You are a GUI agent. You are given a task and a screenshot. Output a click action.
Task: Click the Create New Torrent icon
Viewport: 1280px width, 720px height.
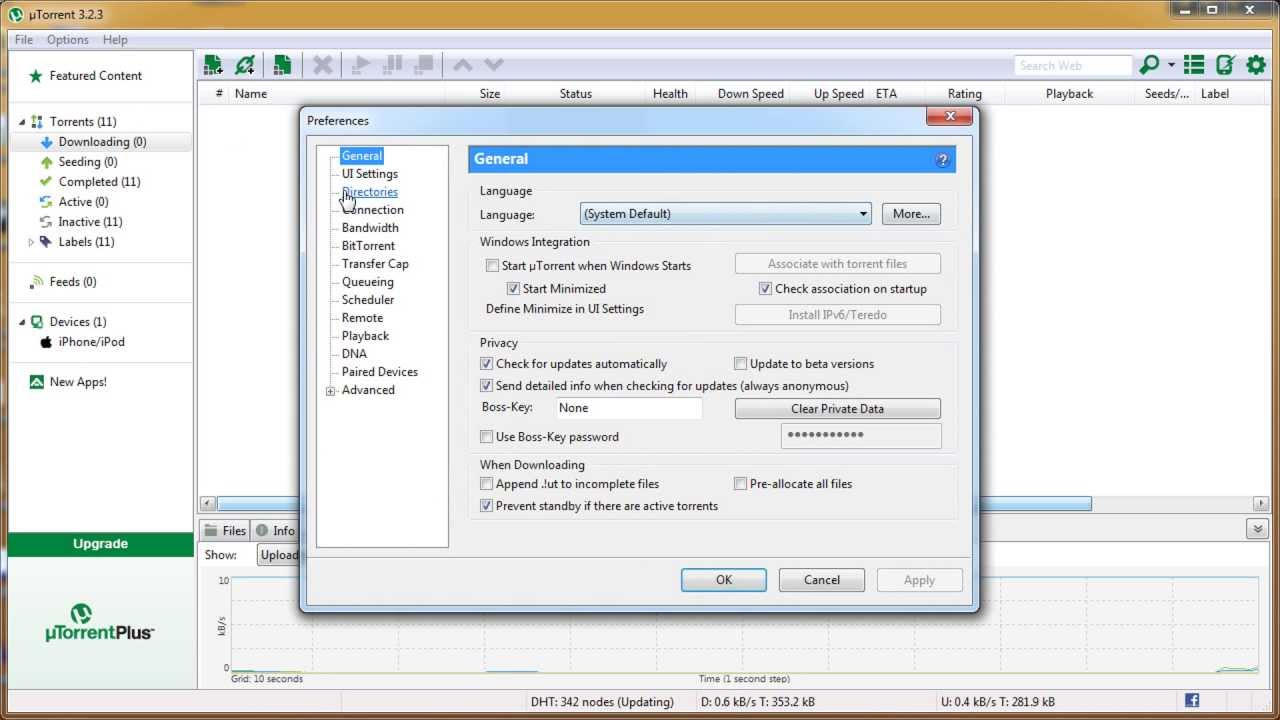coord(282,65)
